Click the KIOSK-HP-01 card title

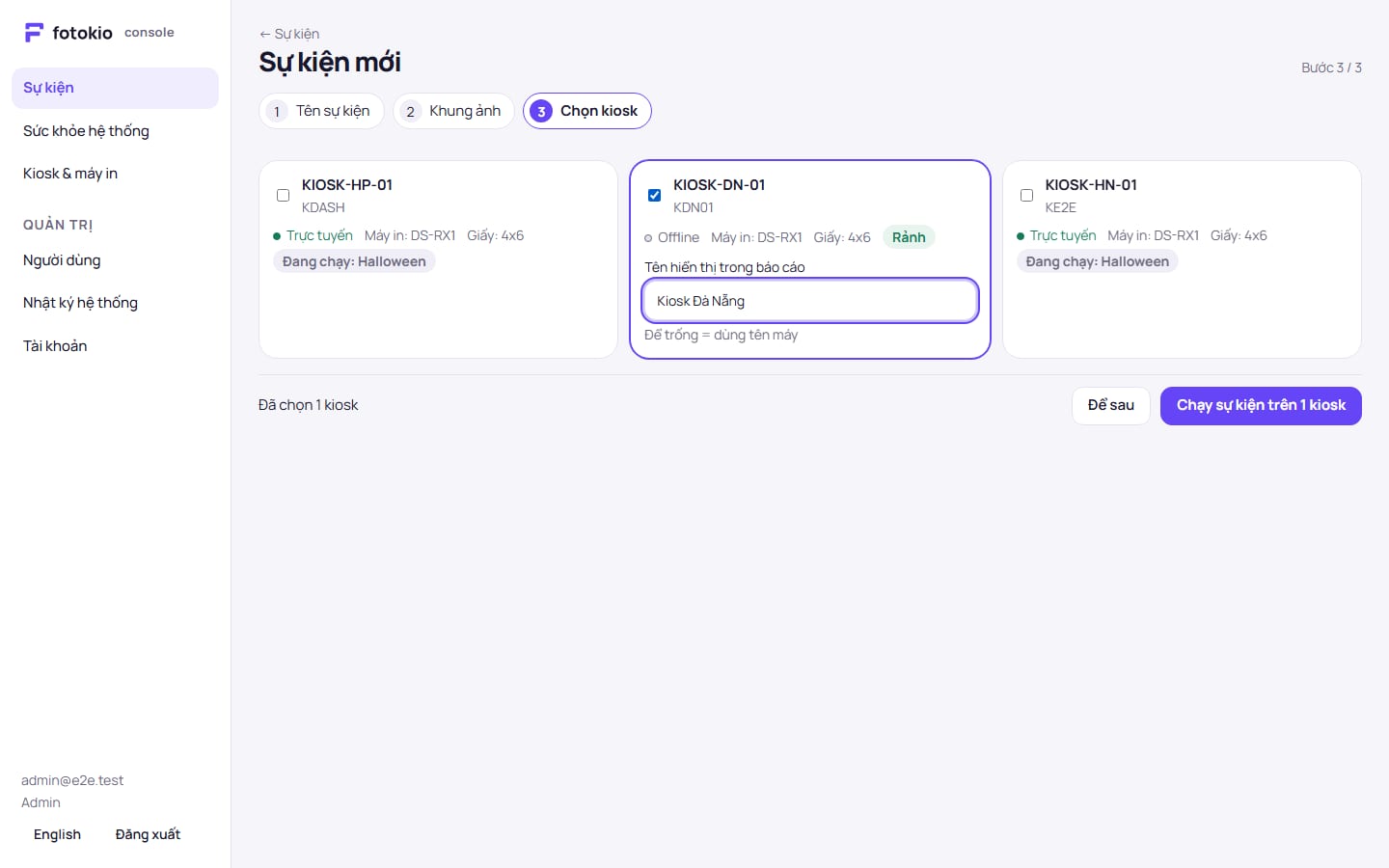[347, 185]
